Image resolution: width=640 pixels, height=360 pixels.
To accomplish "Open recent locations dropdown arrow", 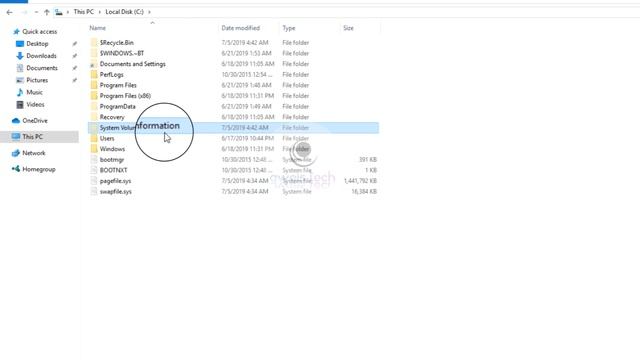I will tap(36, 12).
